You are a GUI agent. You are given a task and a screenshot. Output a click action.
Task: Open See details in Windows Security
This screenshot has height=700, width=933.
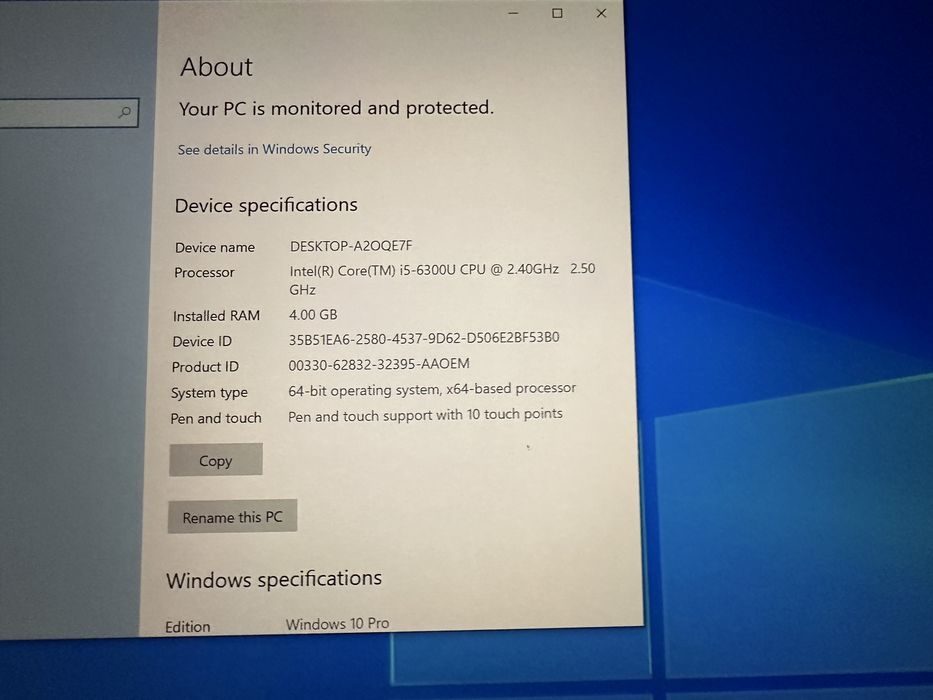tap(274, 149)
